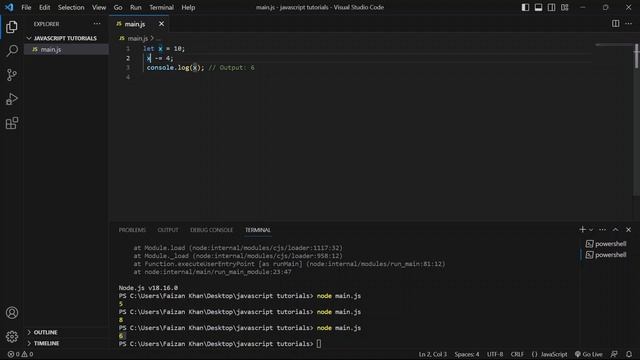Click the terminal prompt input cursor
The image size is (640, 360).
[319, 344]
